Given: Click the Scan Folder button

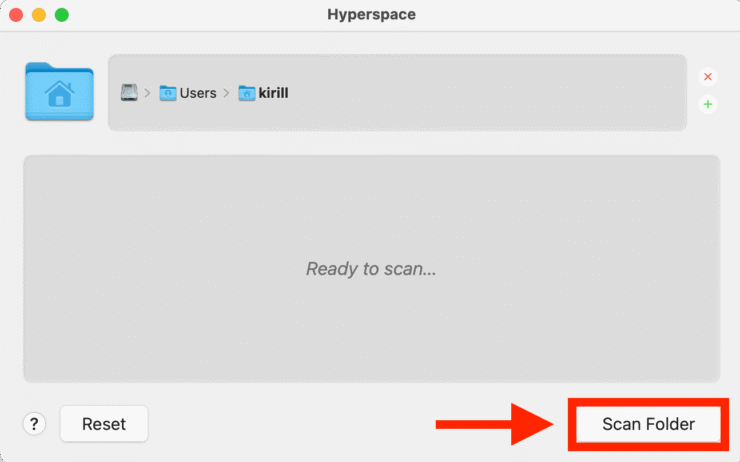Looking at the screenshot, I should [x=648, y=424].
